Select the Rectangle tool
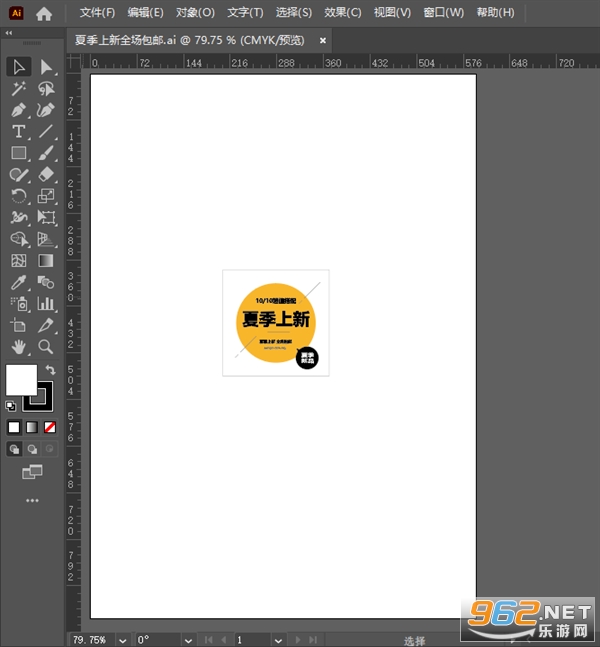 click(x=19, y=153)
